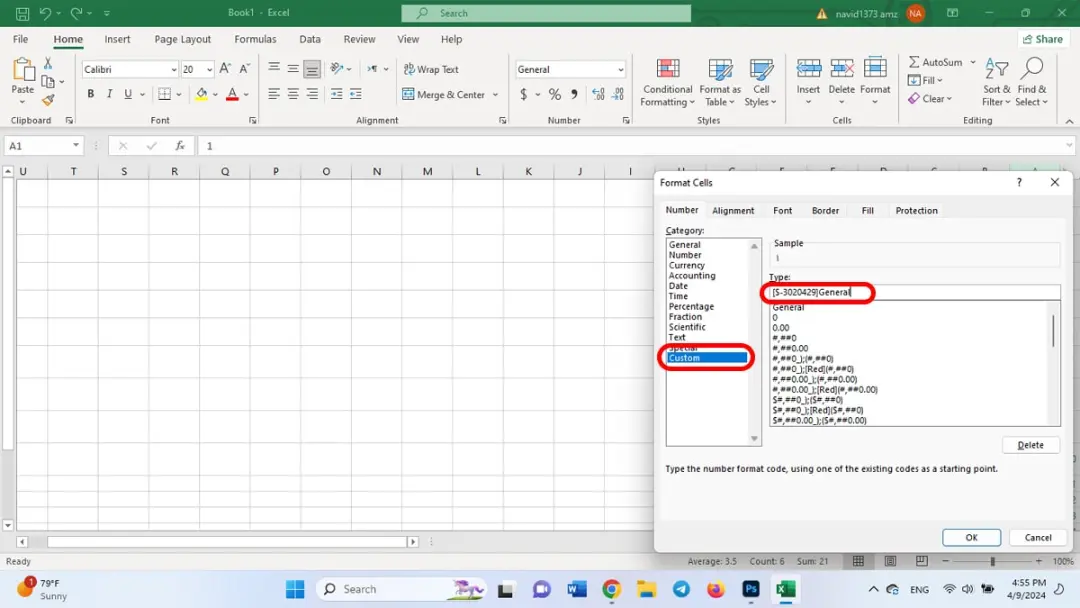Click Merge & Center button
Screen dimensions: 1080x608
444,94
